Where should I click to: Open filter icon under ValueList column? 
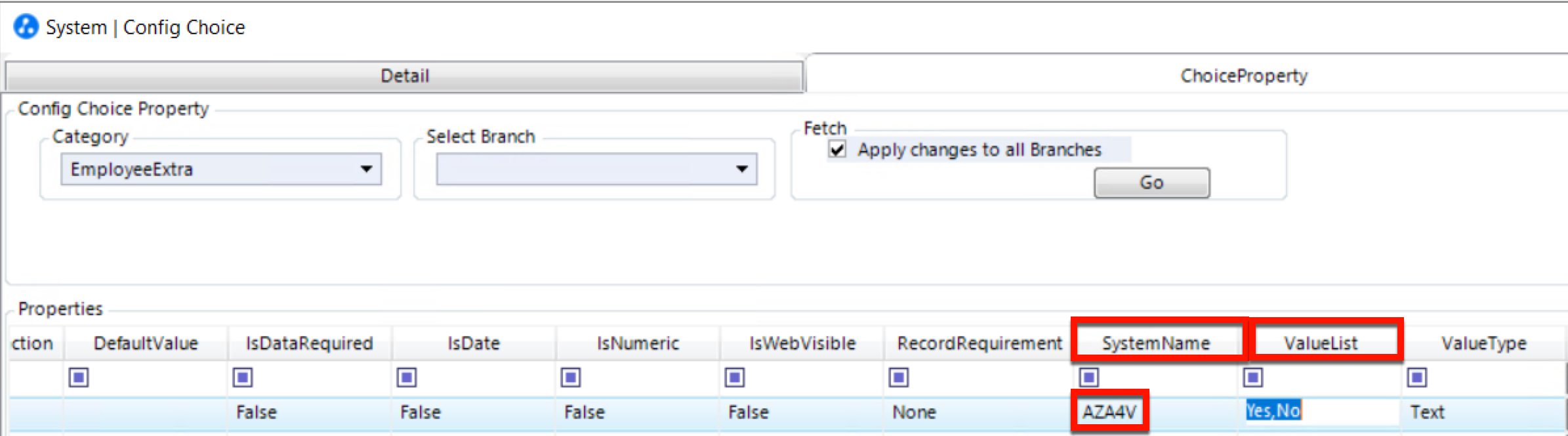click(x=1253, y=378)
